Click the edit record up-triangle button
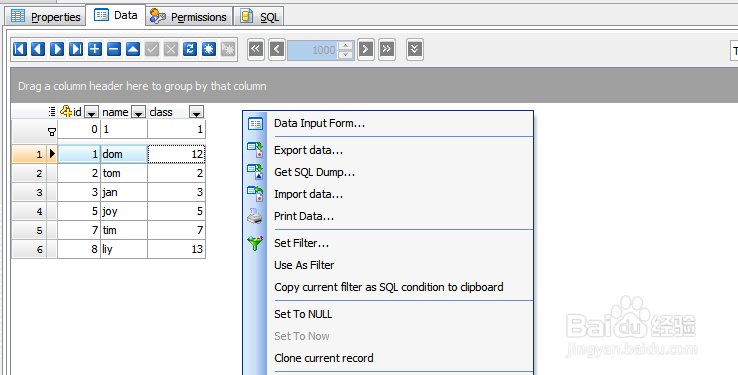 (x=133, y=49)
